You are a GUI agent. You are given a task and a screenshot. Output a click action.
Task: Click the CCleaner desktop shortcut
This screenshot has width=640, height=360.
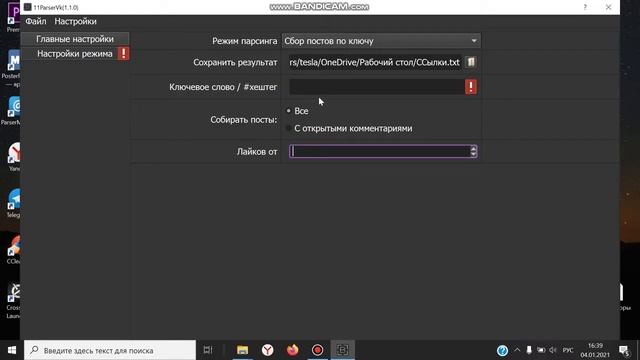pos(13,249)
